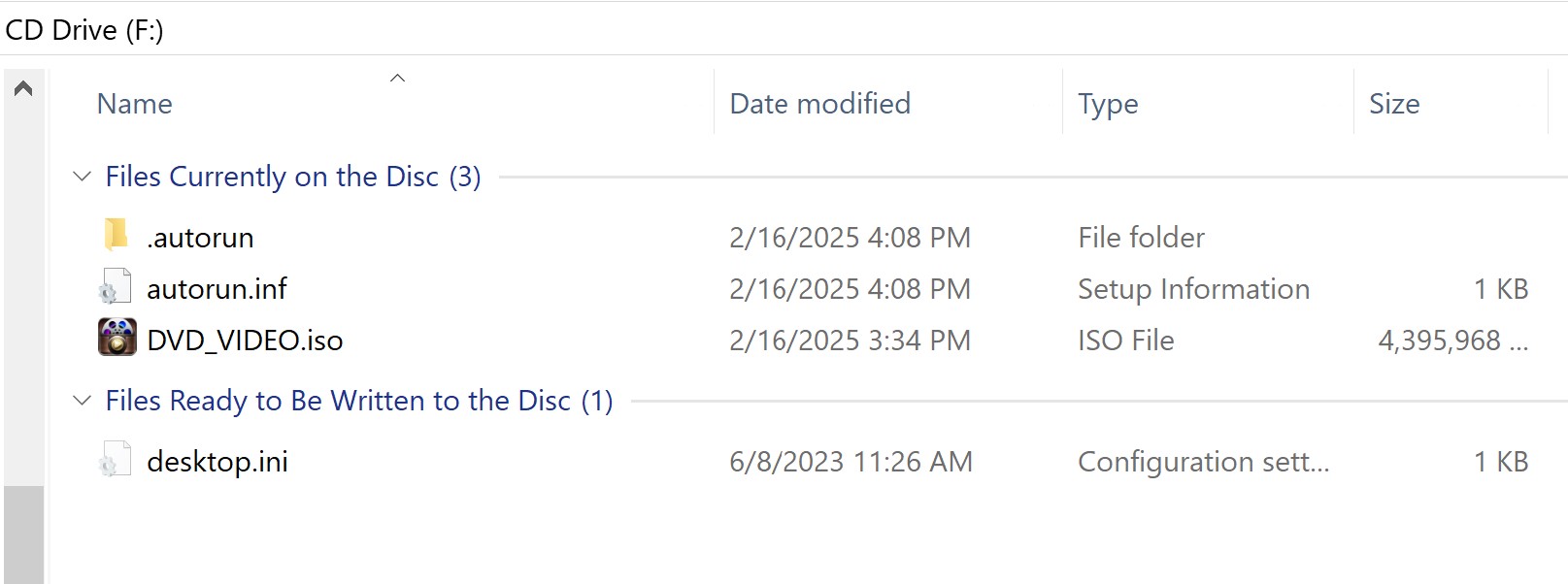Click the Files Currently on the Disc heading
Viewport: 1568px width, 584px height.
click(292, 177)
